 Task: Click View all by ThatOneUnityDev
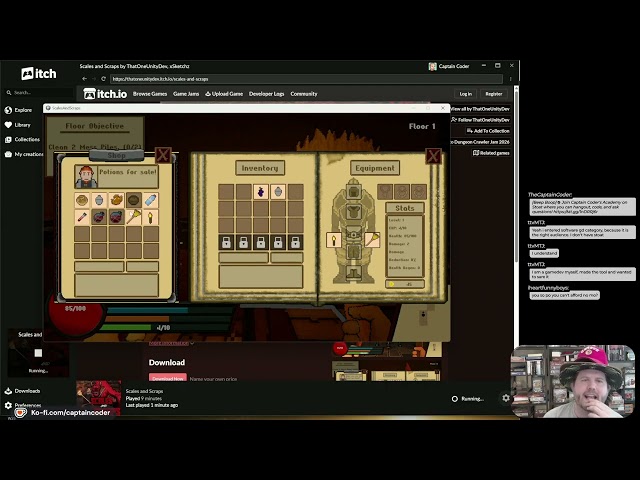[x=480, y=109]
